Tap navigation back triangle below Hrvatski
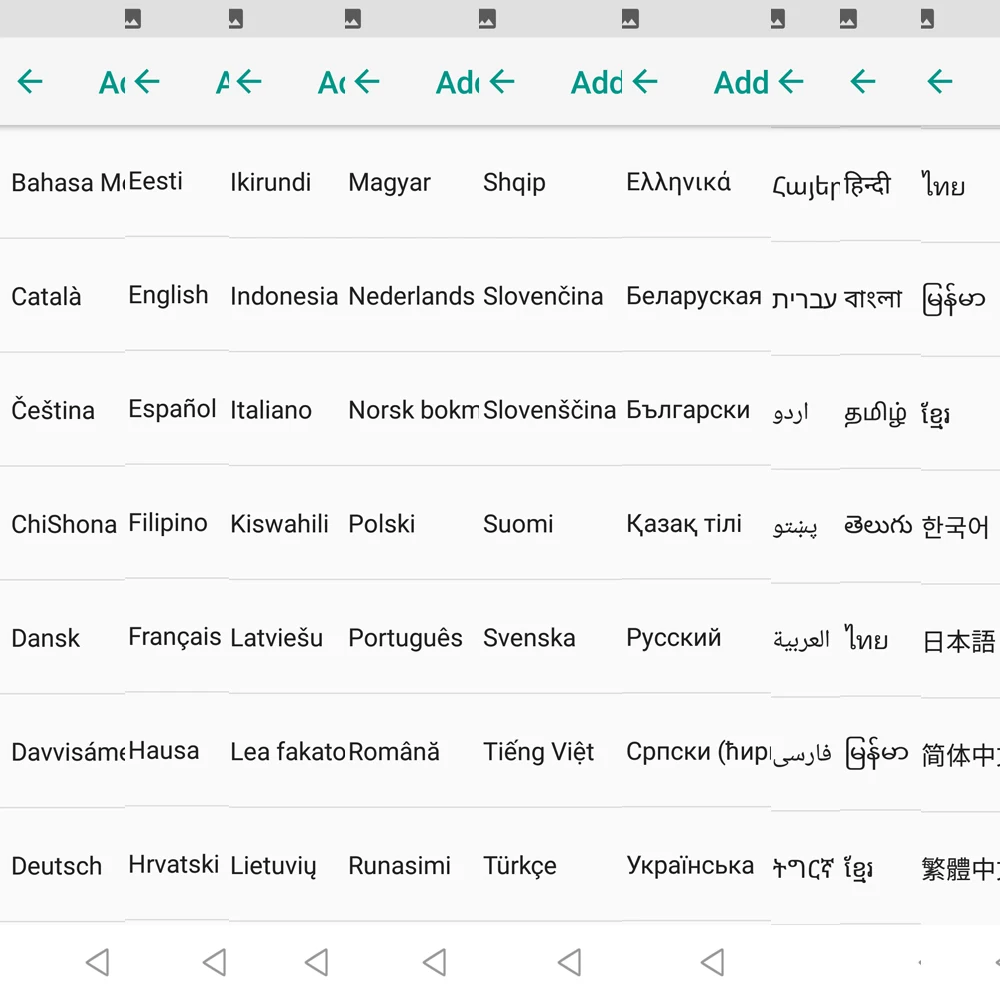 pos(214,962)
